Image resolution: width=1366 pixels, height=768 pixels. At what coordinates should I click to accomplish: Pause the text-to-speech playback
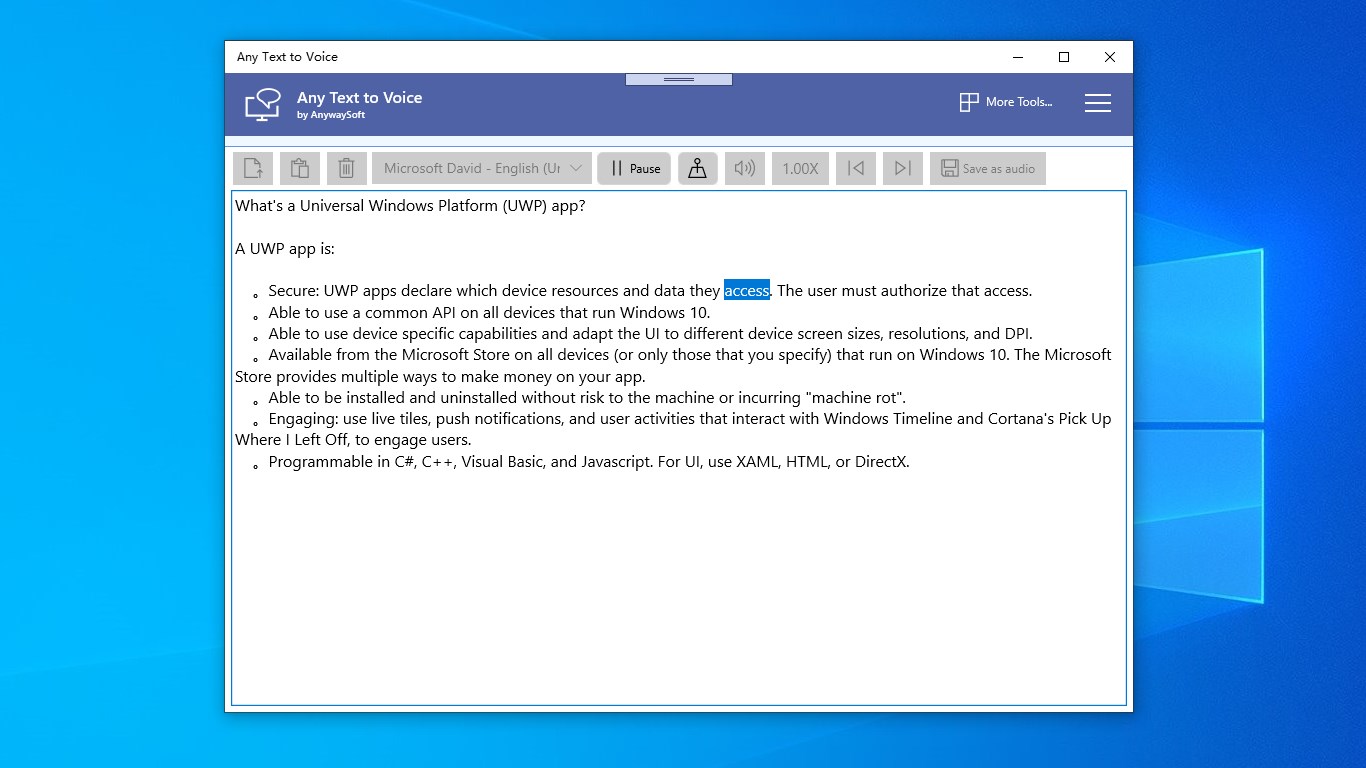click(634, 168)
